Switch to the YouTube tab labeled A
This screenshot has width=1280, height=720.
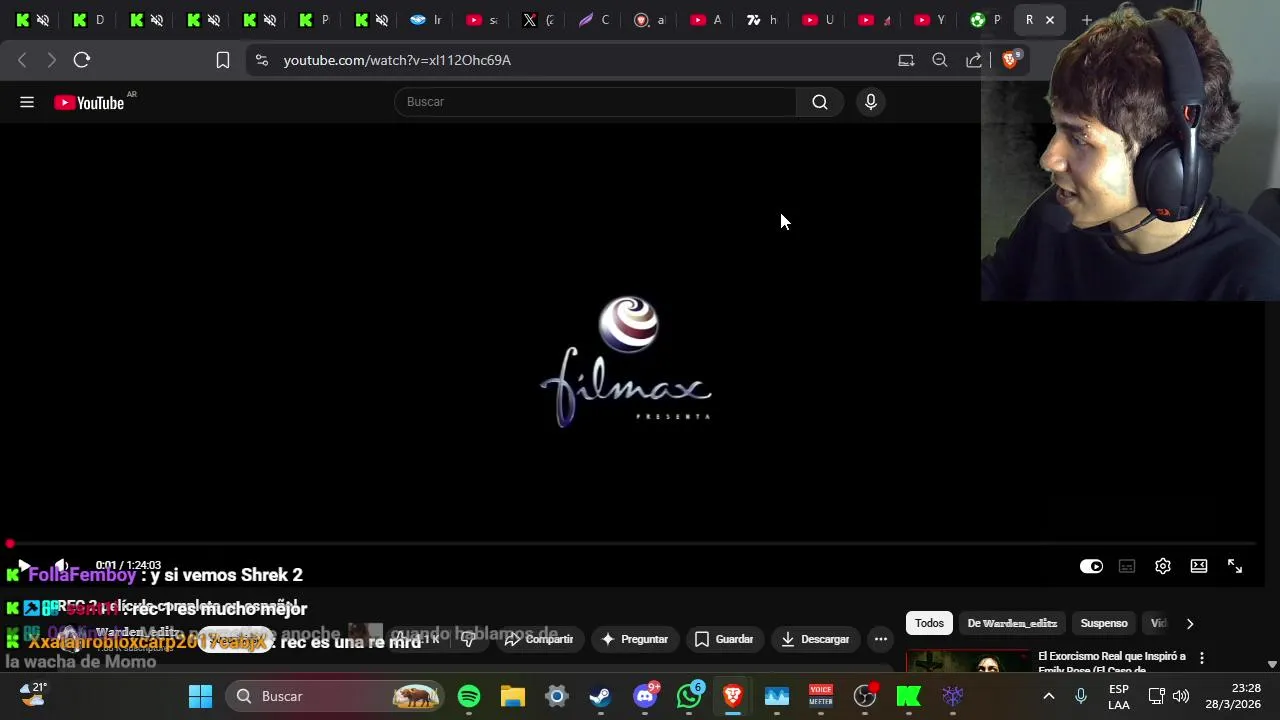707,20
